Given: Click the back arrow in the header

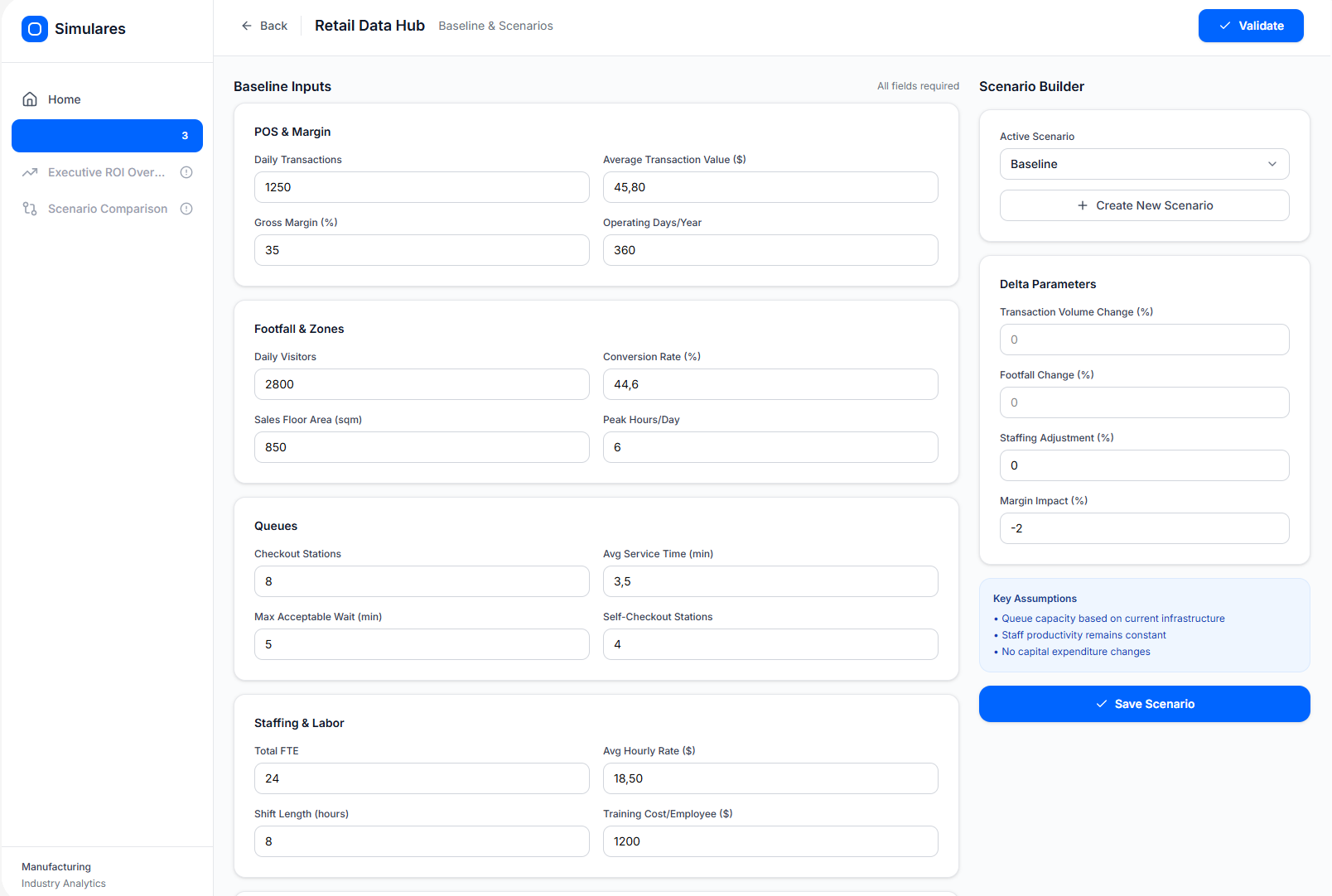Looking at the screenshot, I should pyautogui.click(x=245, y=26).
